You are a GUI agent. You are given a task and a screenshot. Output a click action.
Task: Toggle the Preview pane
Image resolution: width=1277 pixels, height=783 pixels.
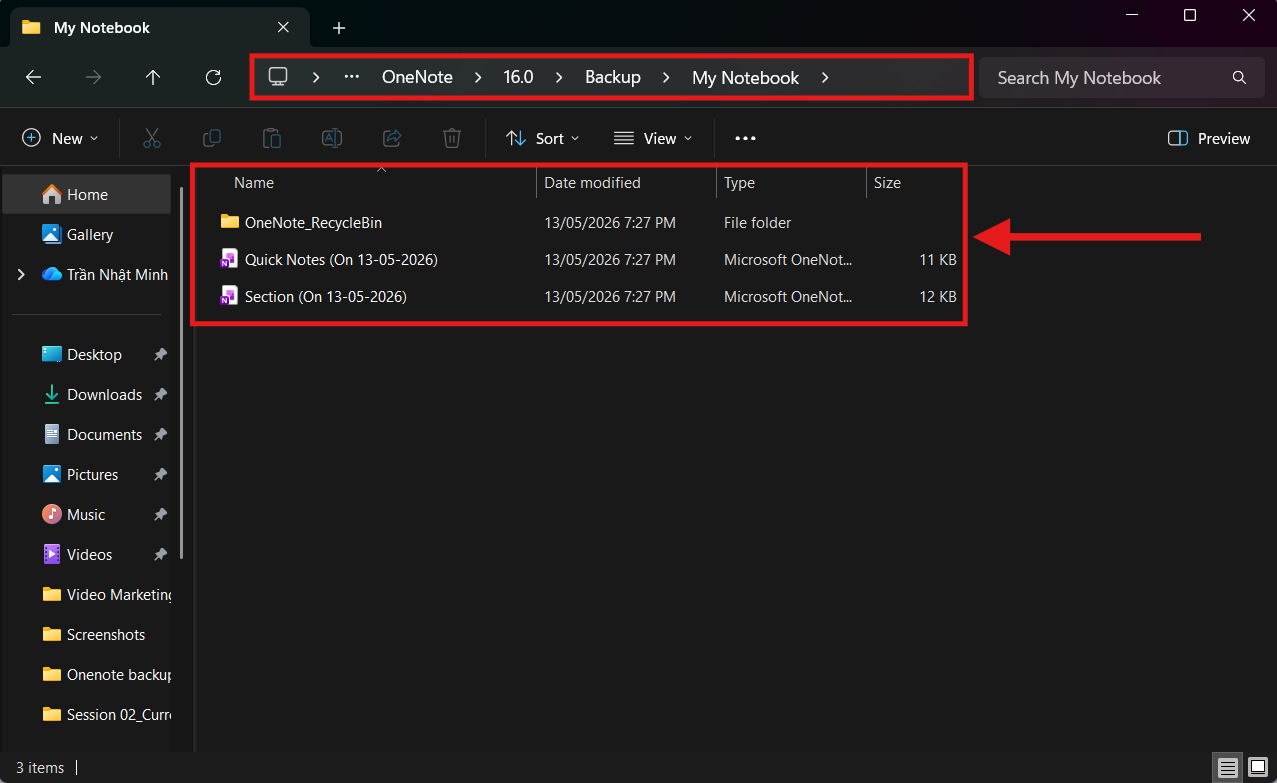click(x=1209, y=139)
